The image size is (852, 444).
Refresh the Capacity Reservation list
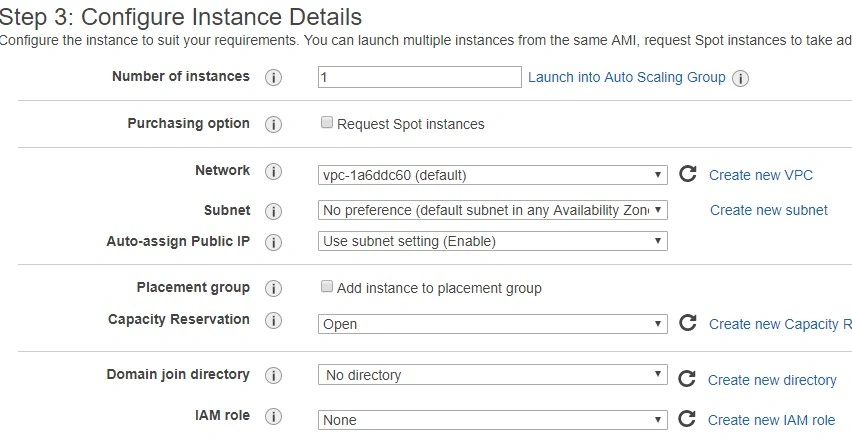coord(687,323)
